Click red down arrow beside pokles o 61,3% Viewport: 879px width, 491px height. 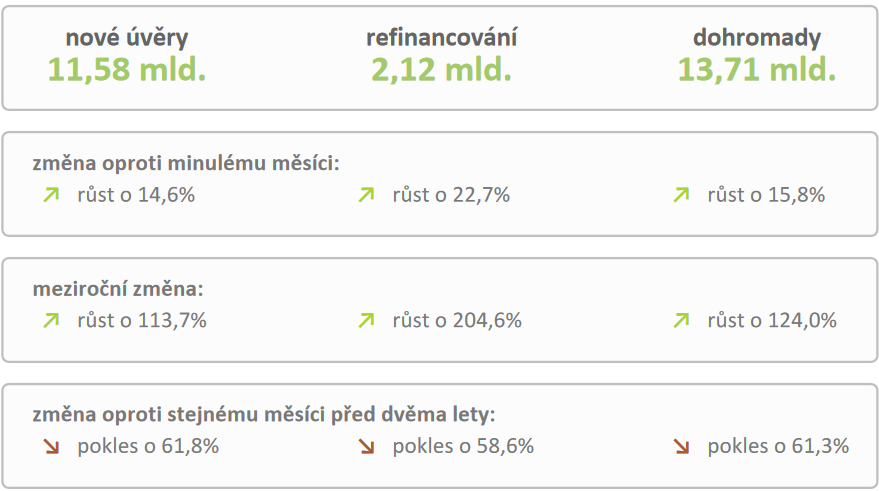(x=681, y=447)
